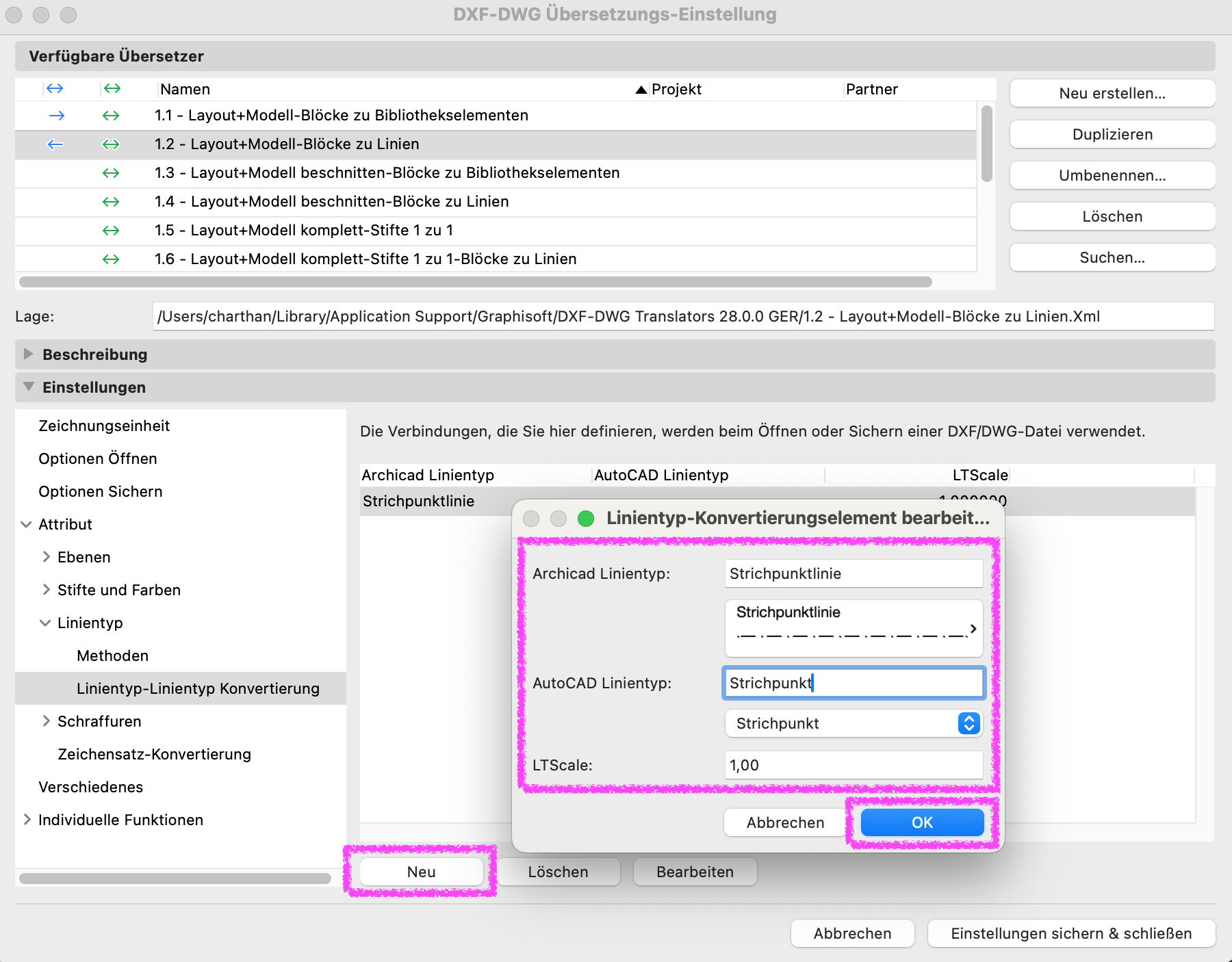Click the Neu button below conversion table
This screenshot has height=962, width=1232.
point(421,872)
